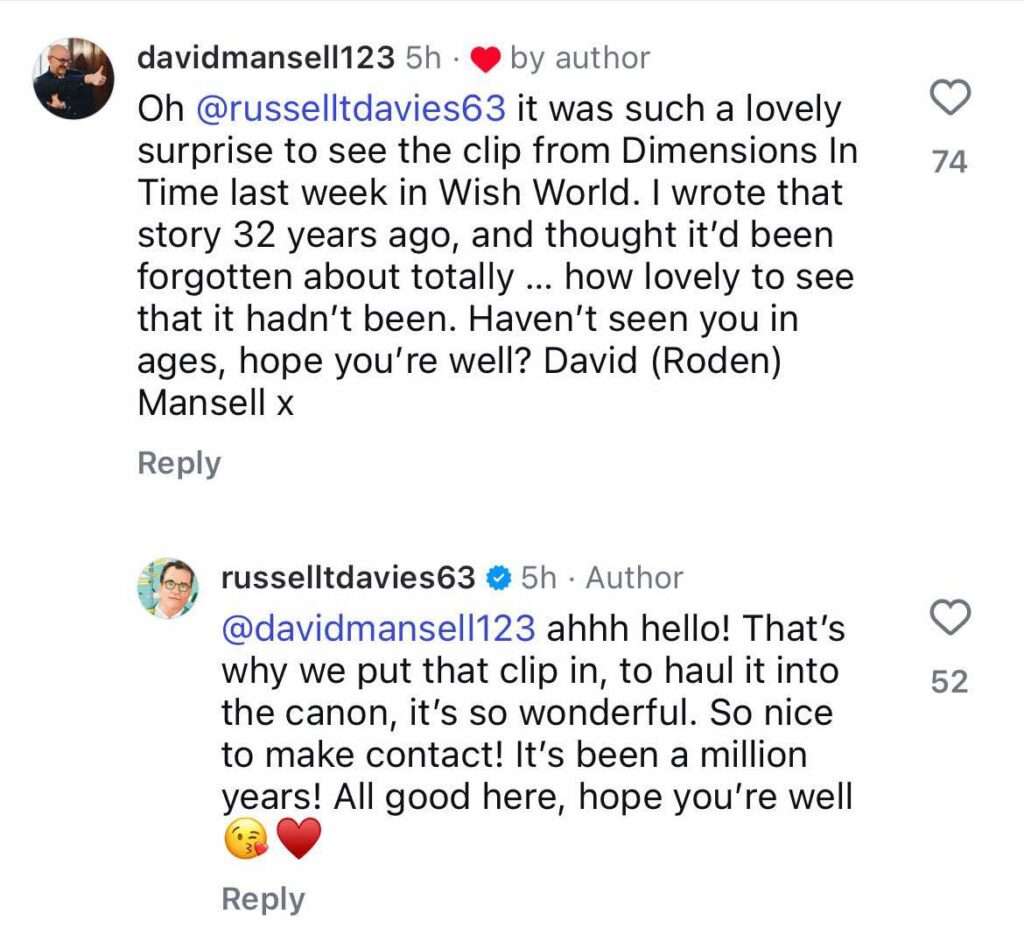The height and width of the screenshot is (949, 1024).
Task: Open davidmansell123's profile picture
Action: [74, 78]
